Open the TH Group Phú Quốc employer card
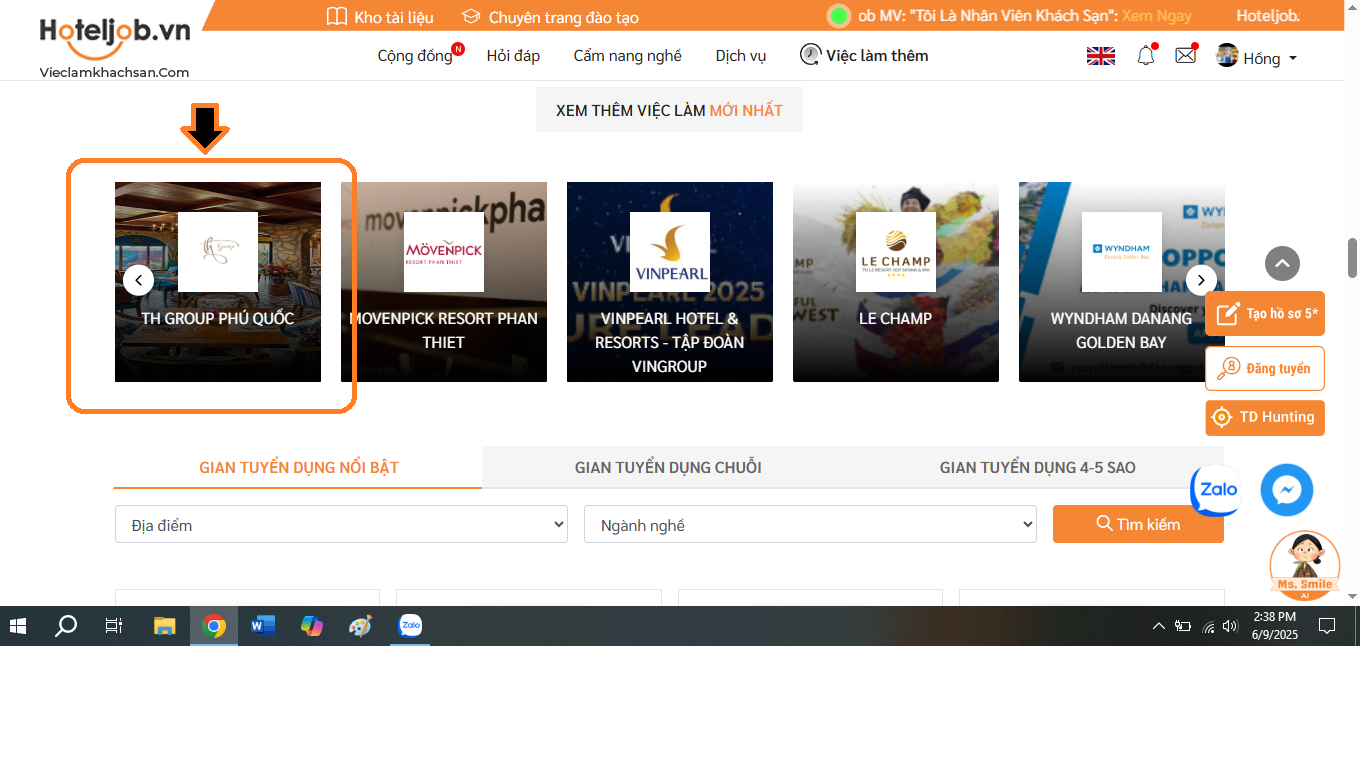1366x768 pixels. point(218,282)
